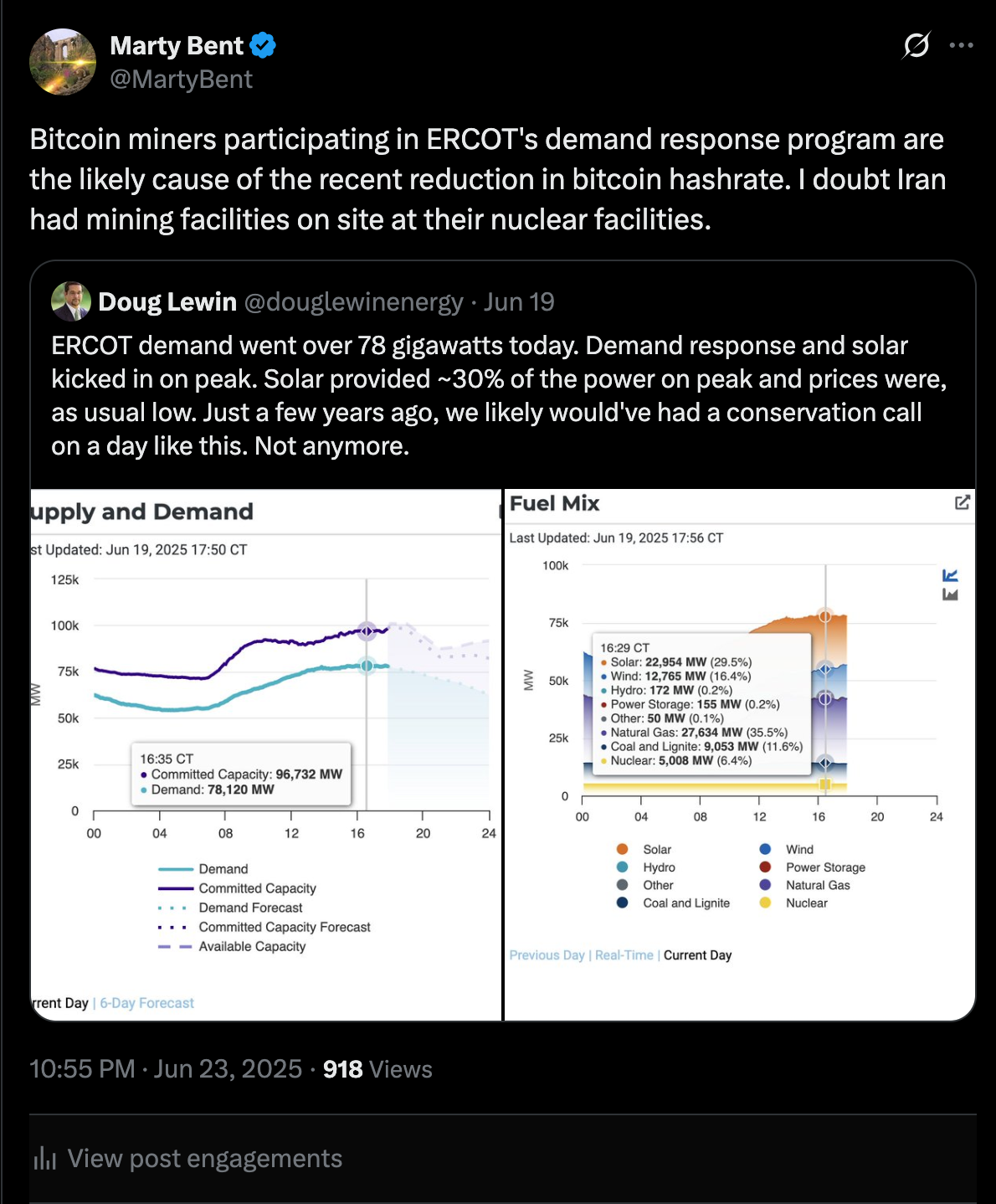Screen dimensions: 996x1204
Task: Open the @MartyBent handle link
Action: pyautogui.click(x=181, y=80)
